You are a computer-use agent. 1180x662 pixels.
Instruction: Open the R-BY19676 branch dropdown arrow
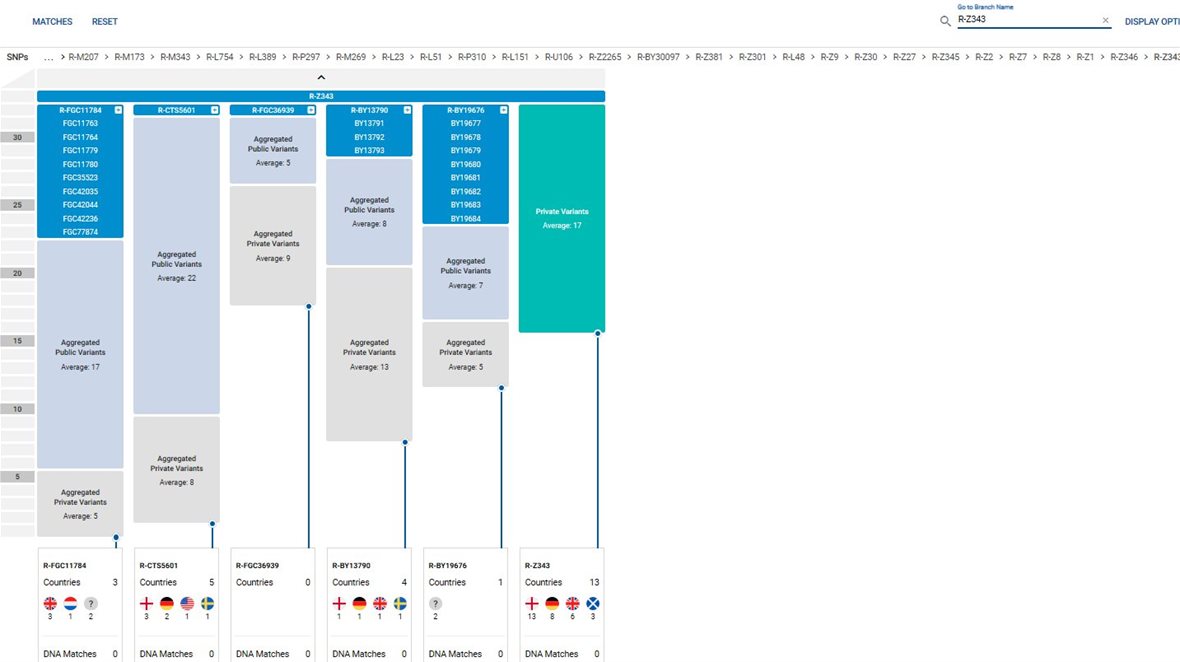(x=503, y=110)
